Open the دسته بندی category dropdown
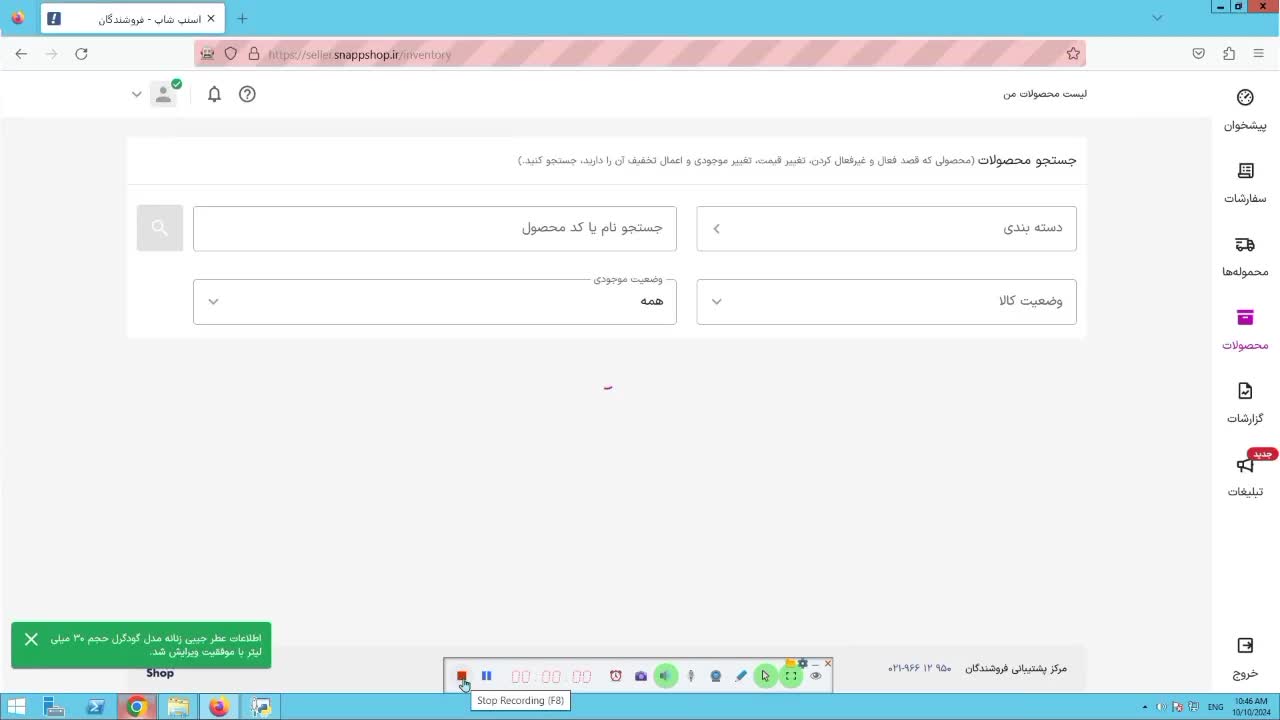The image size is (1280, 720). click(x=886, y=228)
